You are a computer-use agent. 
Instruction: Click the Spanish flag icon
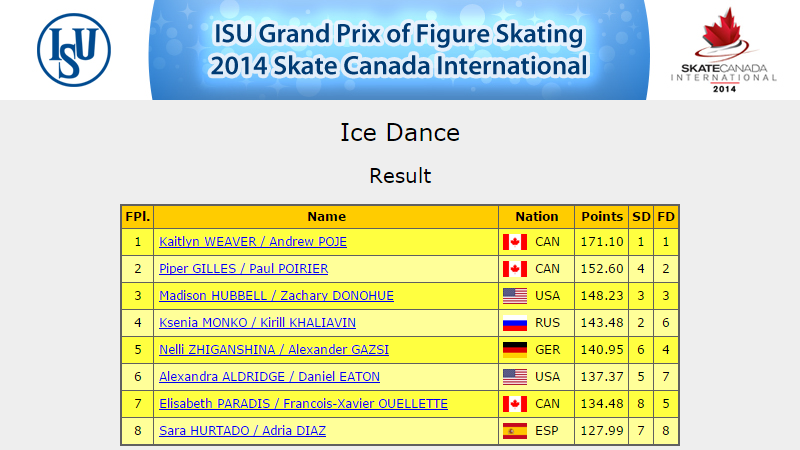(x=515, y=431)
